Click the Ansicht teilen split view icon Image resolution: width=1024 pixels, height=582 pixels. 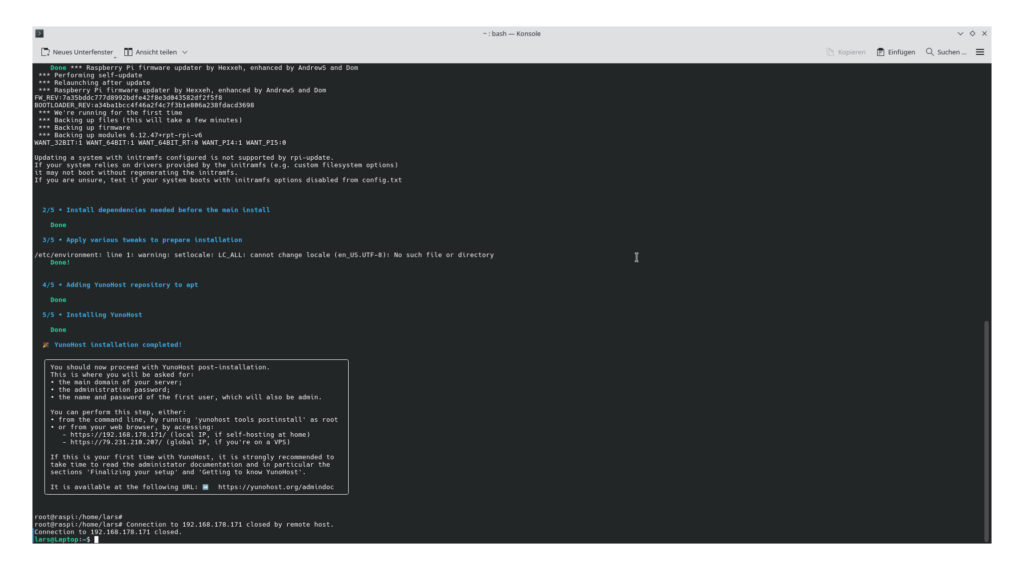coord(128,52)
